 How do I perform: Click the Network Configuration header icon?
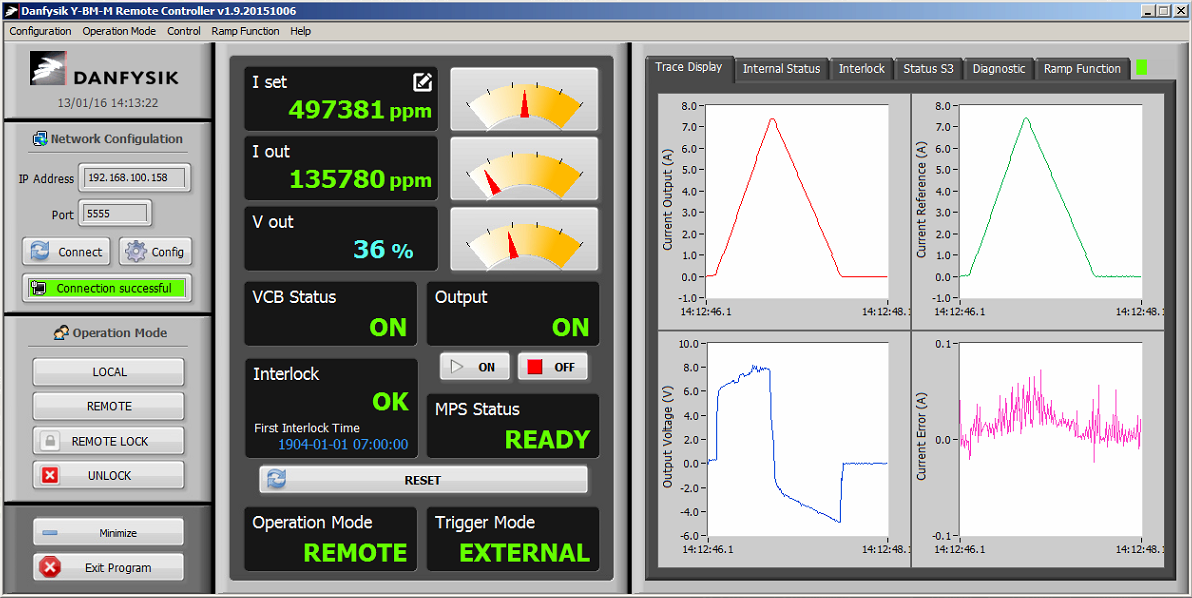[40, 139]
